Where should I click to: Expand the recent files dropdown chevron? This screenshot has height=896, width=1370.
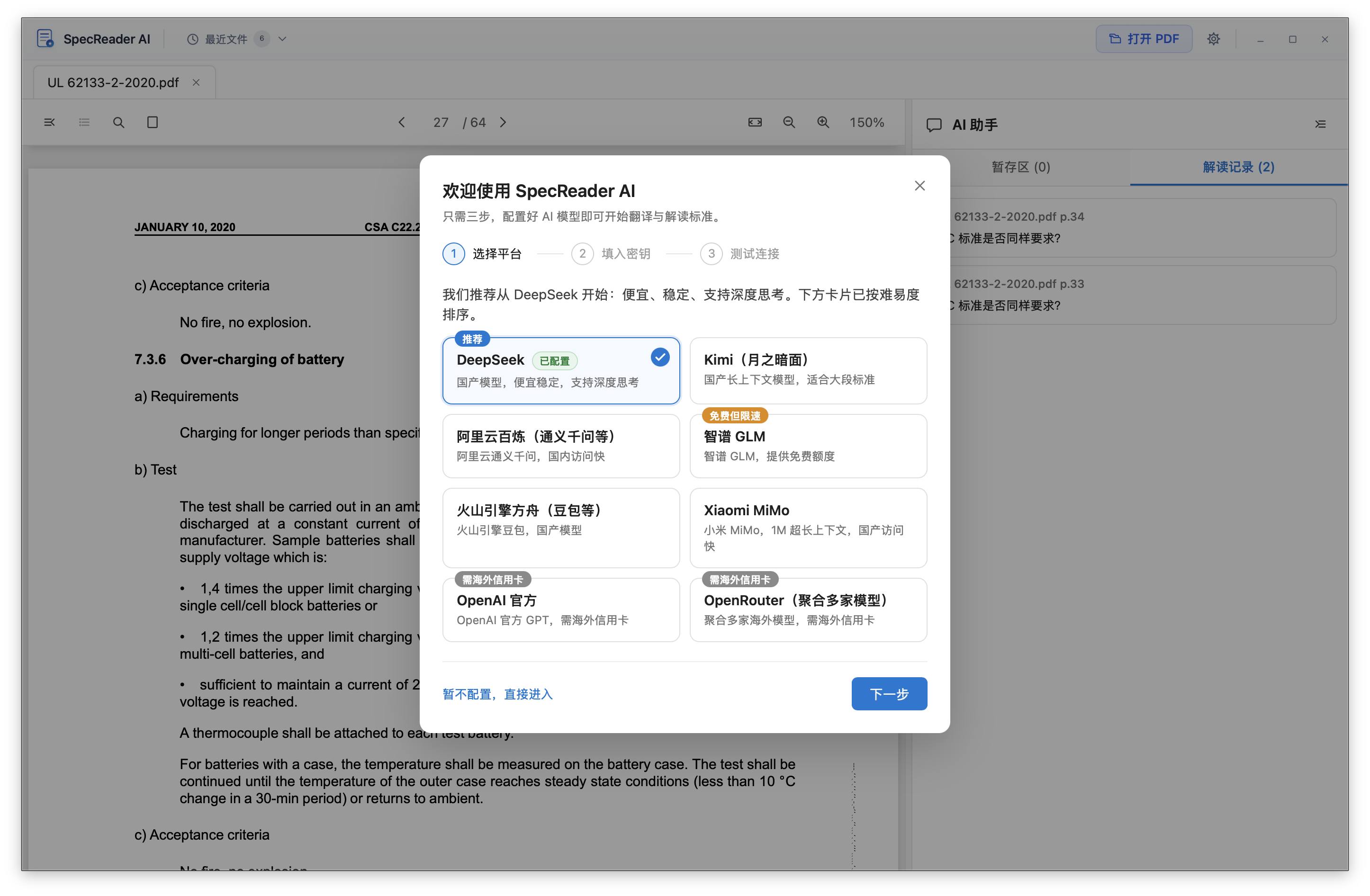click(282, 39)
